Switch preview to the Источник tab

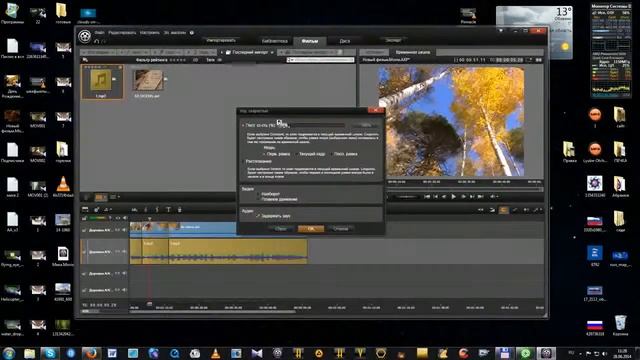click(374, 52)
